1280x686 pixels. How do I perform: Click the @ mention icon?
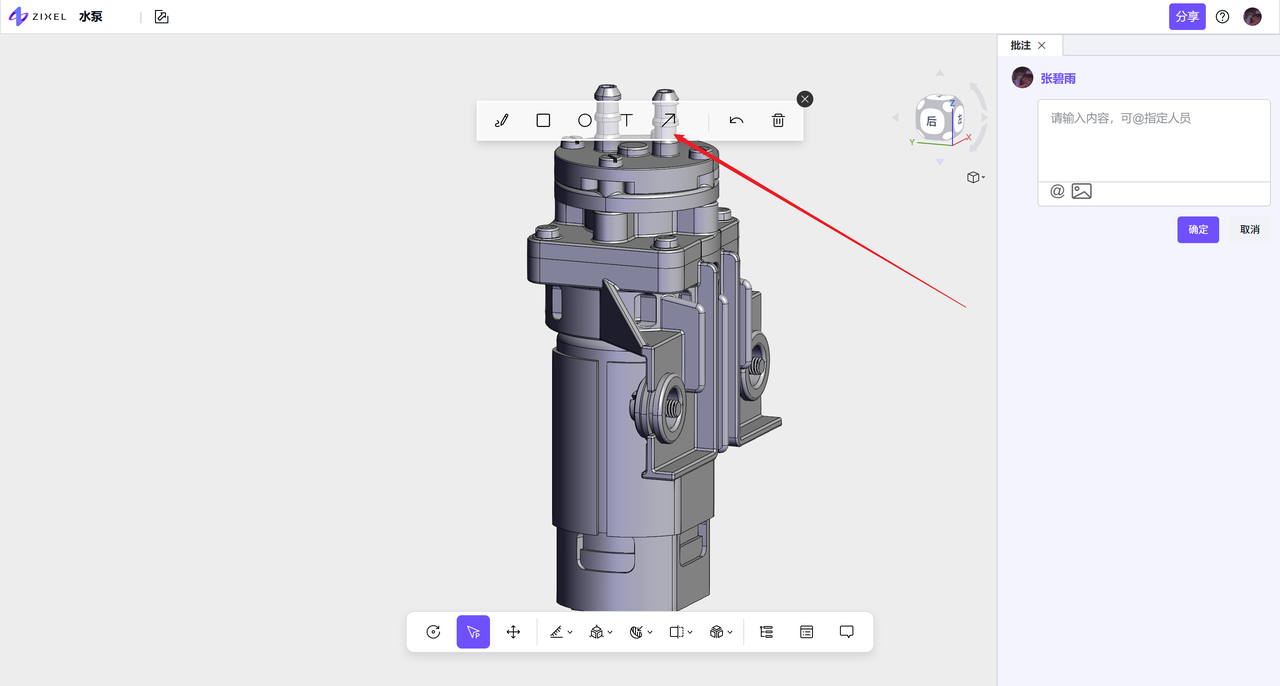pyautogui.click(x=1057, y=191)
